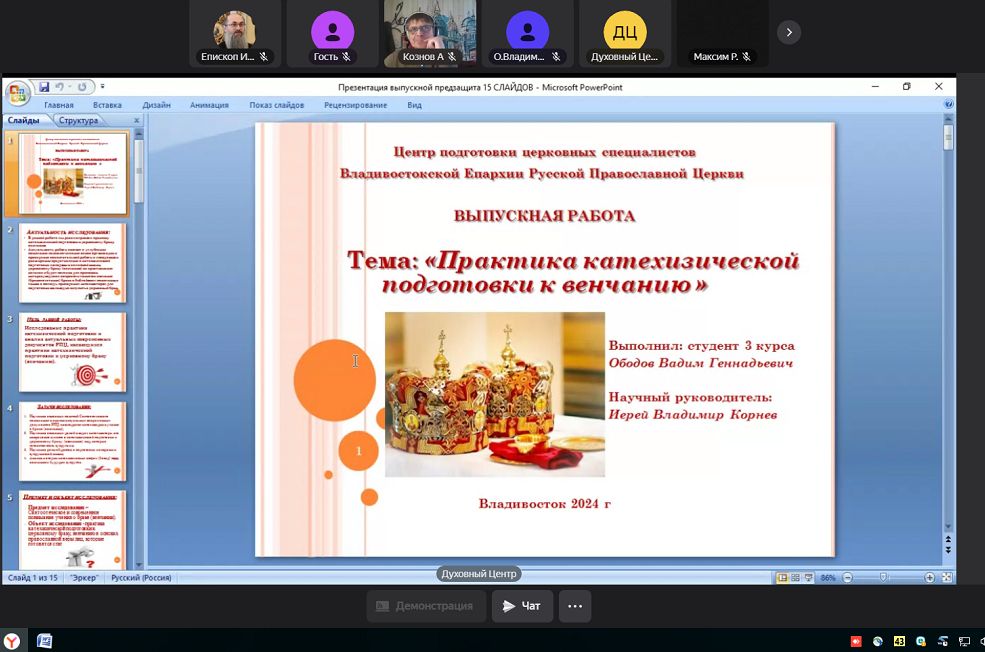Show next participants with the right chevron
985x652 pixels.
(789, 32)
